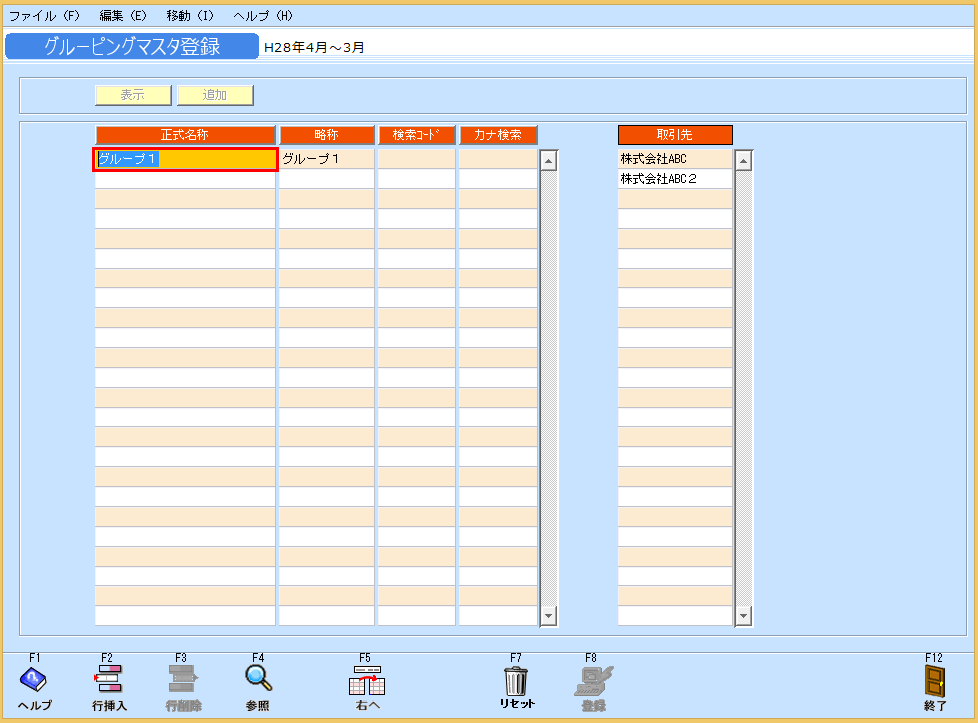The width and height of the screenshot is (978, 723).
Task: Open the 編集(E) menu
Action: coord(123,16)
